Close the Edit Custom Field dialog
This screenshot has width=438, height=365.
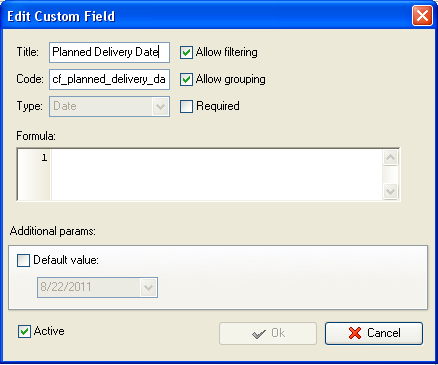tap(422, 16)
